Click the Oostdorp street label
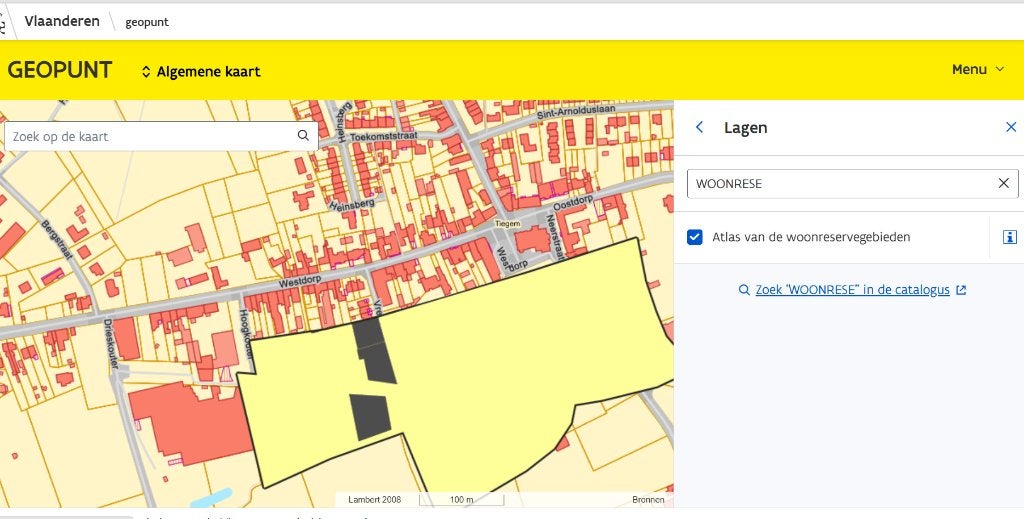 tap(573, 202)
